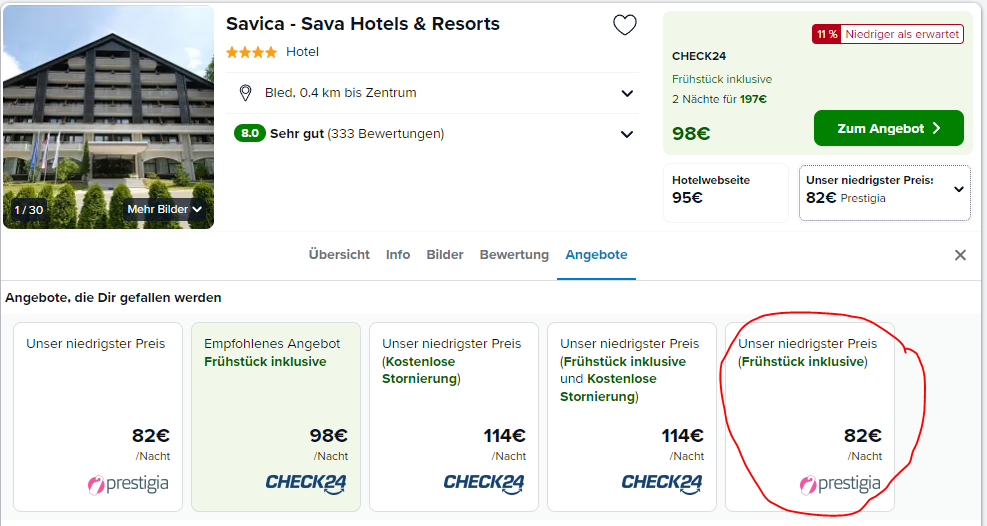Click the Zum Angebot button
The height and width of the screenshot is (526, 987).
(888, 128)
